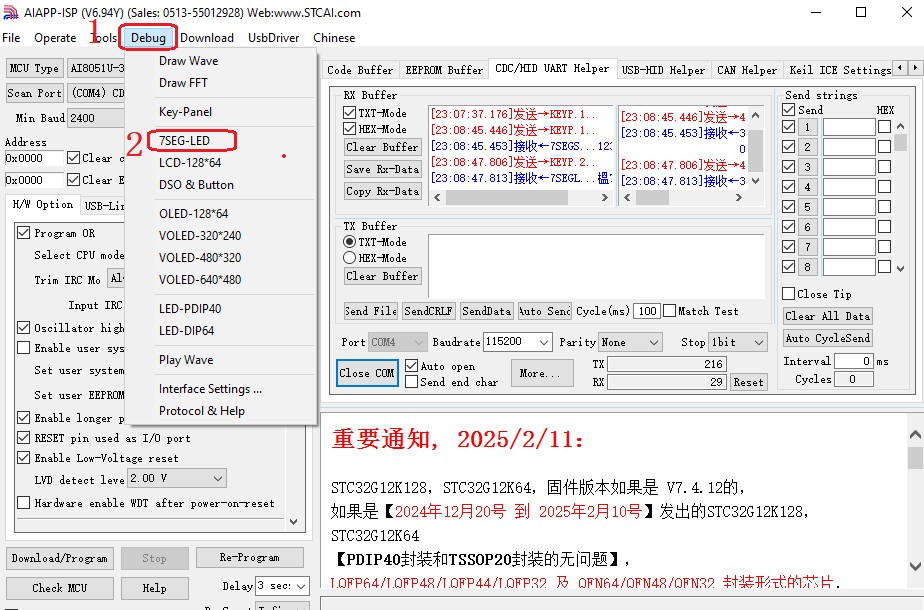924x610 pixels.
Task: Open the Delay seconds dropdown
Action: [282, 586]
